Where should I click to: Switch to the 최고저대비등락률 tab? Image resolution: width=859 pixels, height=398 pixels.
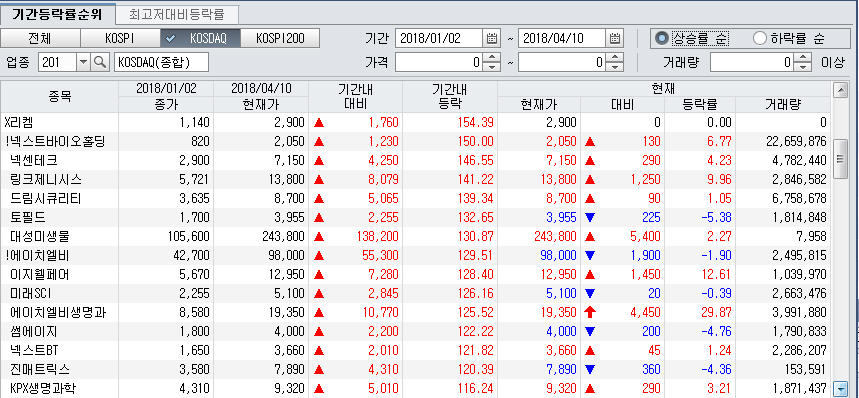[x=177, y=14]
